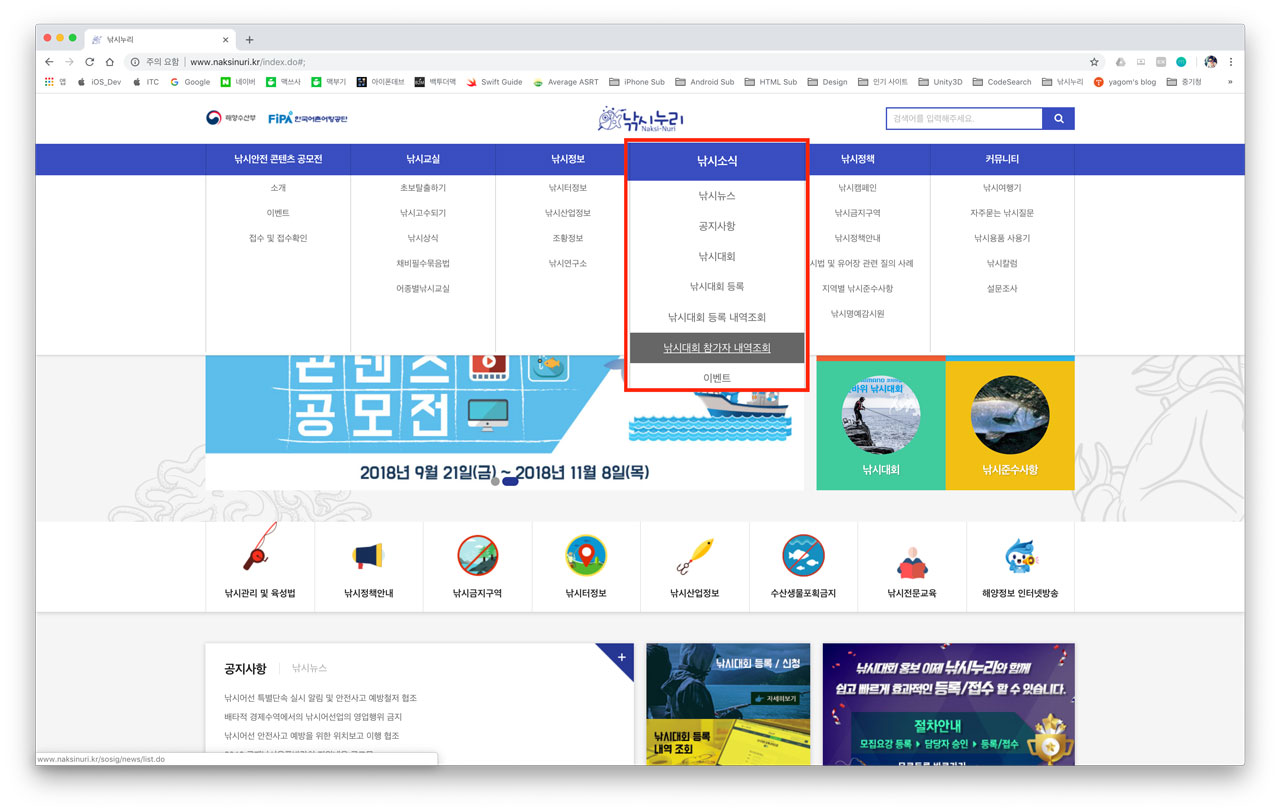Bookmark this page with star icon
Screen dimensions: 1280x812
point(1094,62)
